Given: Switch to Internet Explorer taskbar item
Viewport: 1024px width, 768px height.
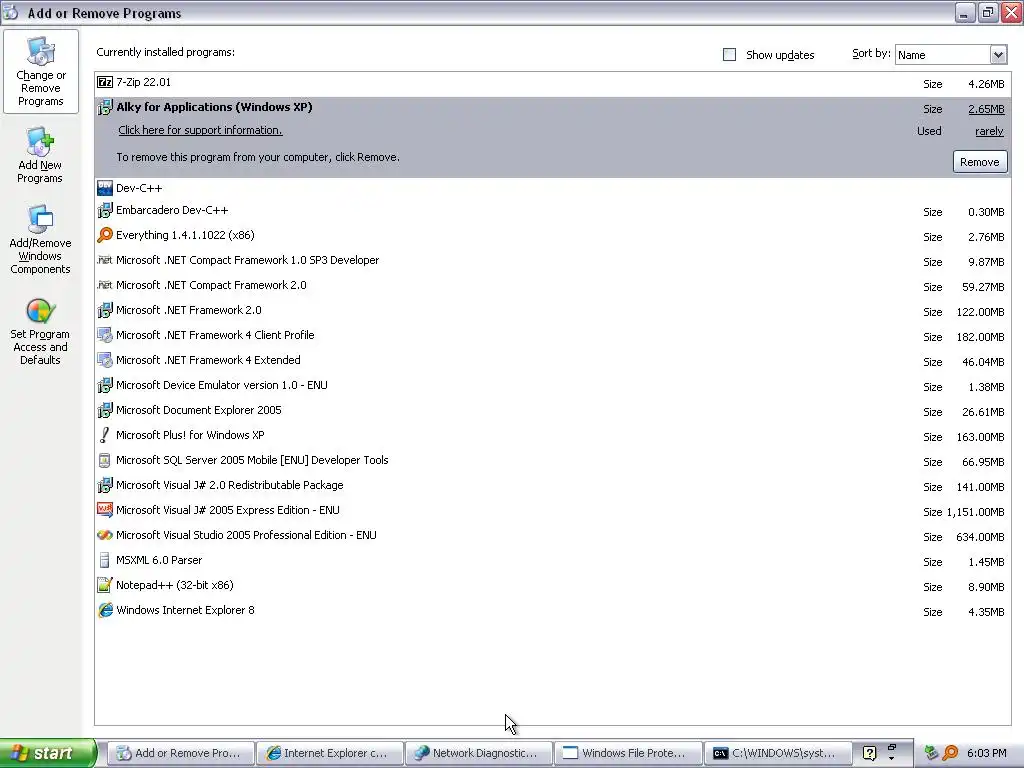Looking at the screenshot, I should [329, 753].
